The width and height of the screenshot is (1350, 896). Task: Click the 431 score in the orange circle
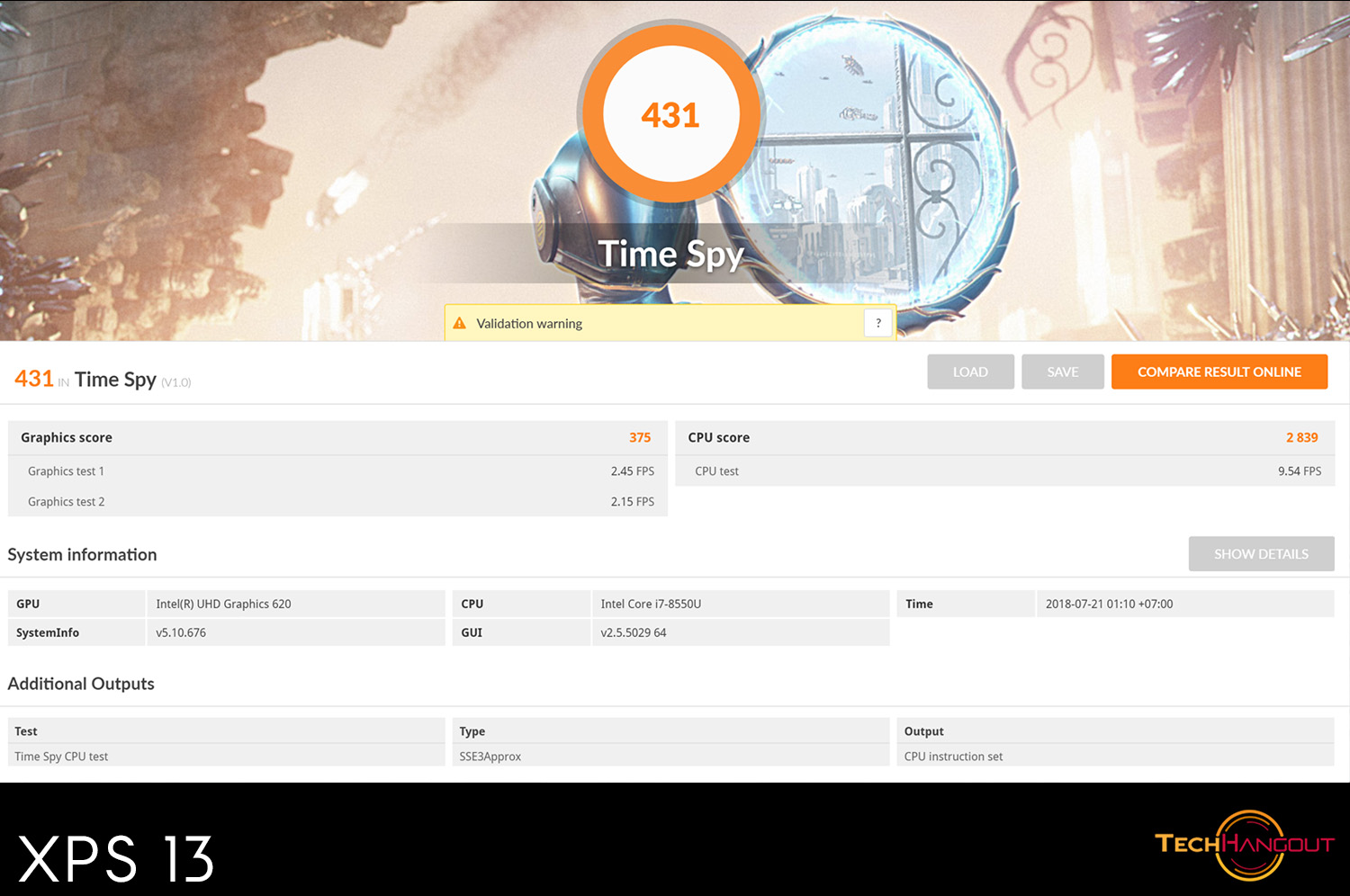tap(670, 115)
